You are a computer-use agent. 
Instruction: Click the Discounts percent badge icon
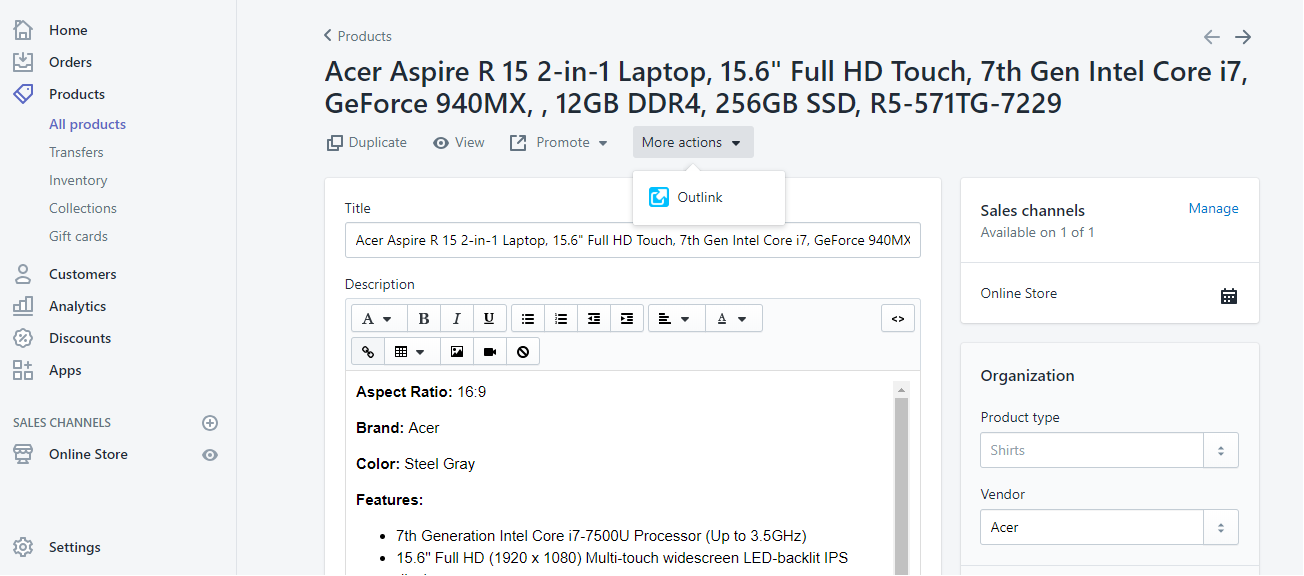point(23,338)
